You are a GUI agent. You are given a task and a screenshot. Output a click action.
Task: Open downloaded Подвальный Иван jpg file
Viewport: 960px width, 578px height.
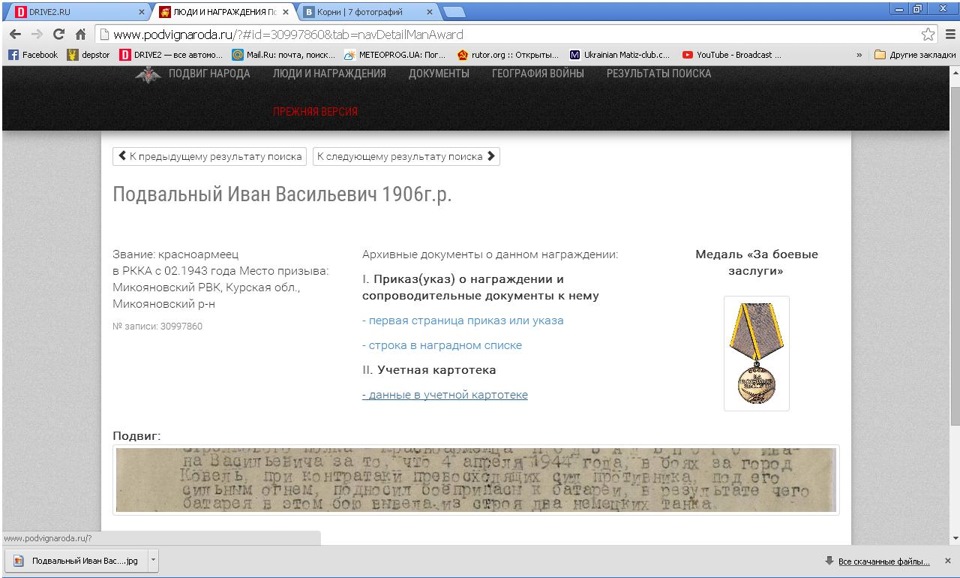click(x=77, y=561)
